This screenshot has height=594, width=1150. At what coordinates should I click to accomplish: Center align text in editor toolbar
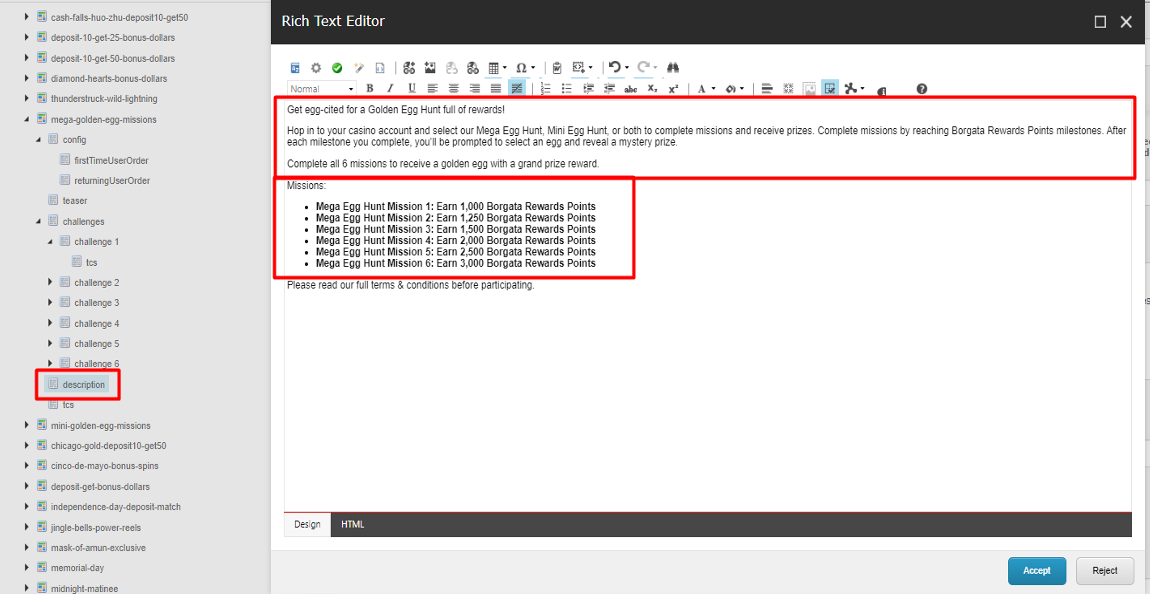[453, 89]
